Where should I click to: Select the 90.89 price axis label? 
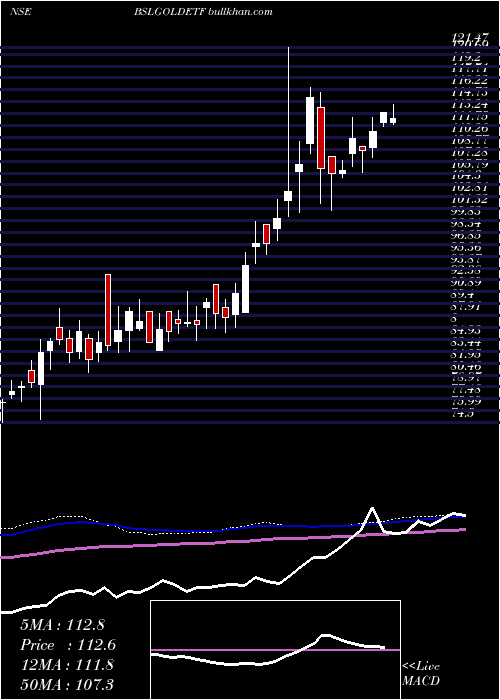pos(468,283)
